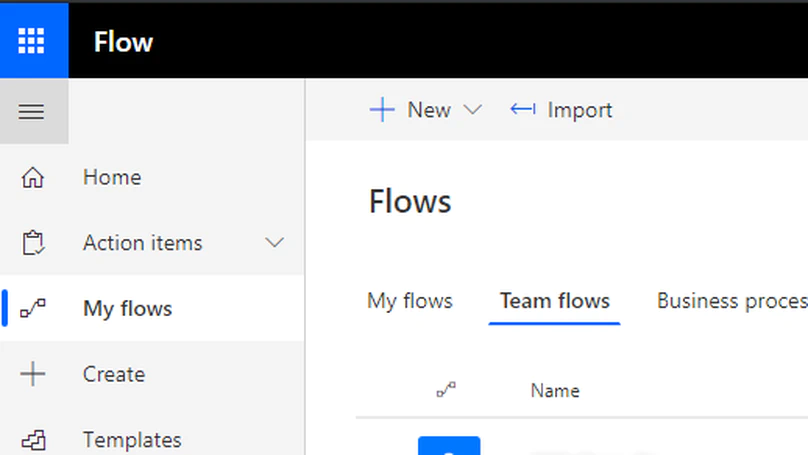Click the Home house icon
This screenshot has width=808, height=455.
coord(32,177)
